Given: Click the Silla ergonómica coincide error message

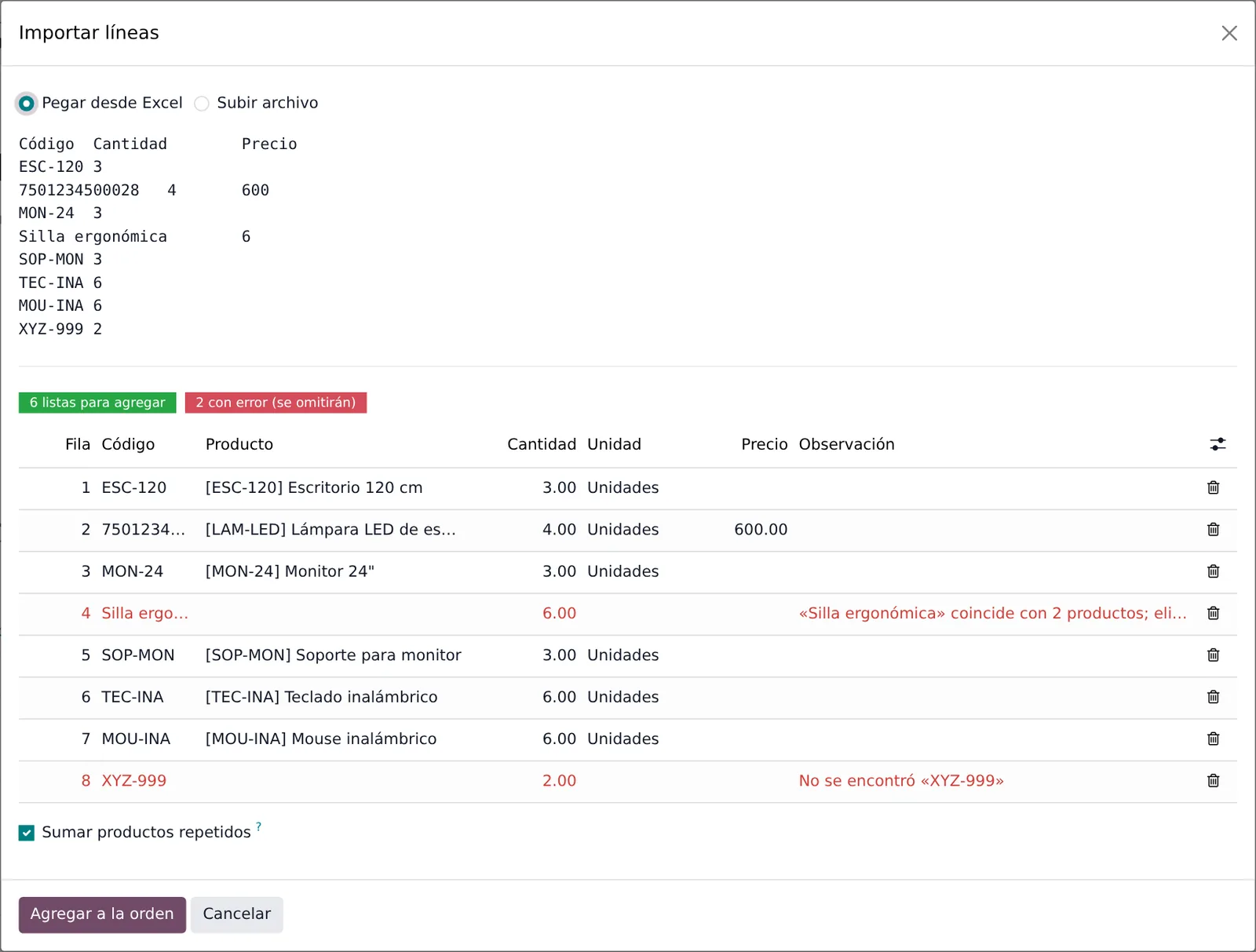Looking at the screenshot, I should (992, 613).
